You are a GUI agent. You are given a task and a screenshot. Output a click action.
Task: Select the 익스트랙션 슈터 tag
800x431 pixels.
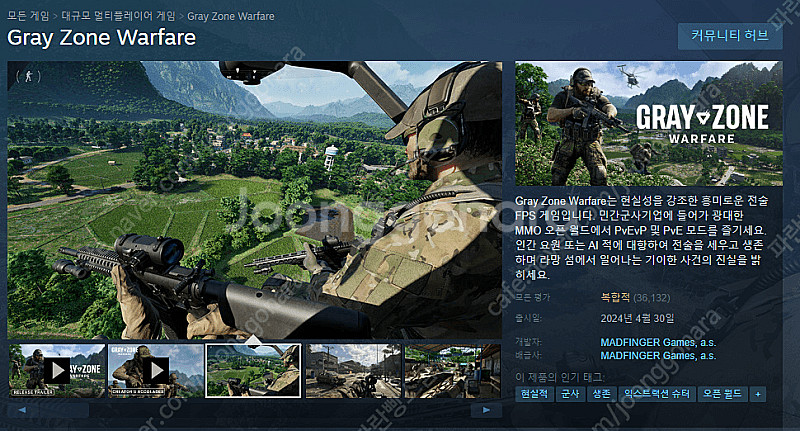click(x=657, y=394)
